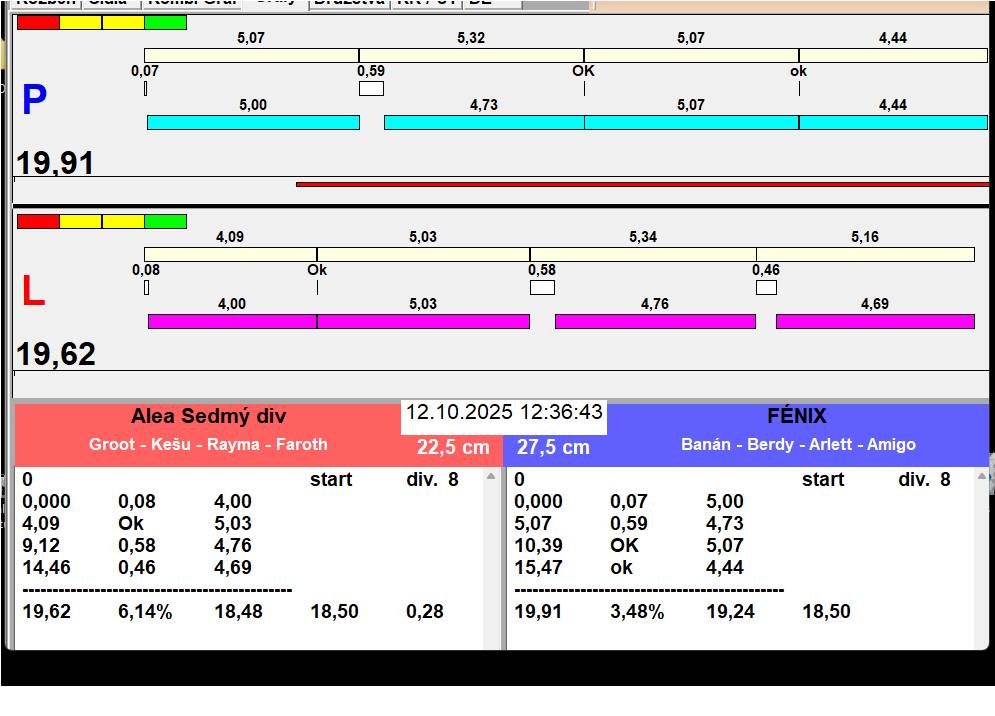The width and height of the screenshot is (995, 716).
Task: Click the 0,59 changeover box in lane P
Action: (371, 88)
